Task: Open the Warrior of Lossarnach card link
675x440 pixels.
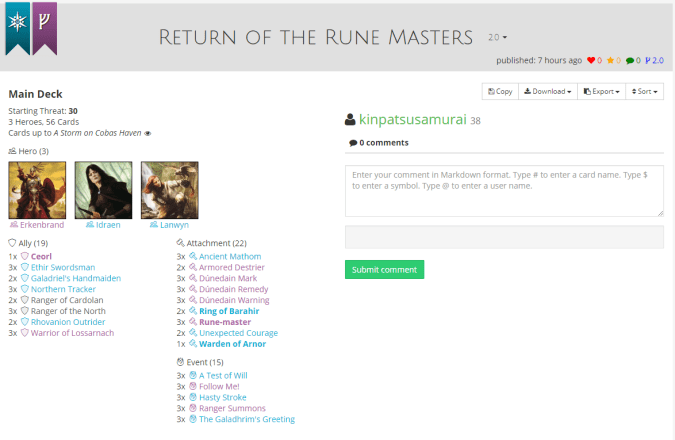Action: pos(72,333)
